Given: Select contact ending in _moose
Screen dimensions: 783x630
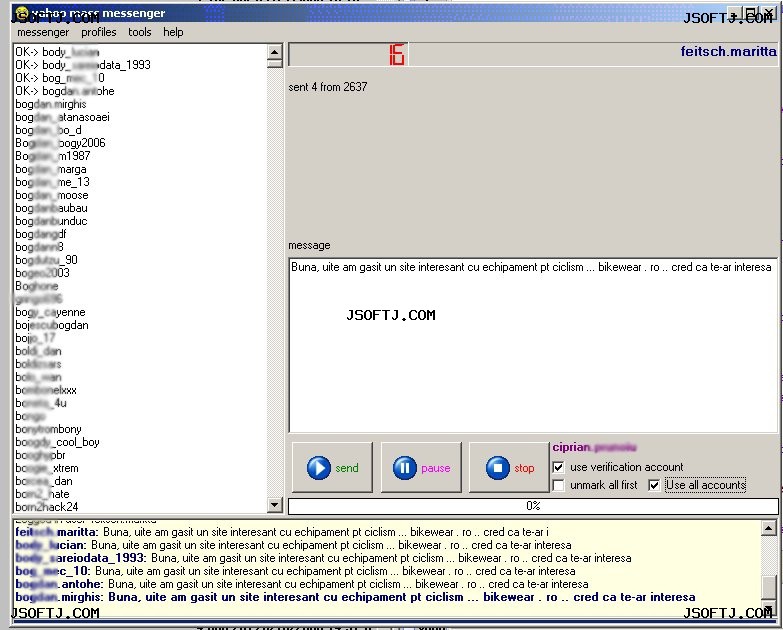Looking at the screenshot, I should [52, 195].
